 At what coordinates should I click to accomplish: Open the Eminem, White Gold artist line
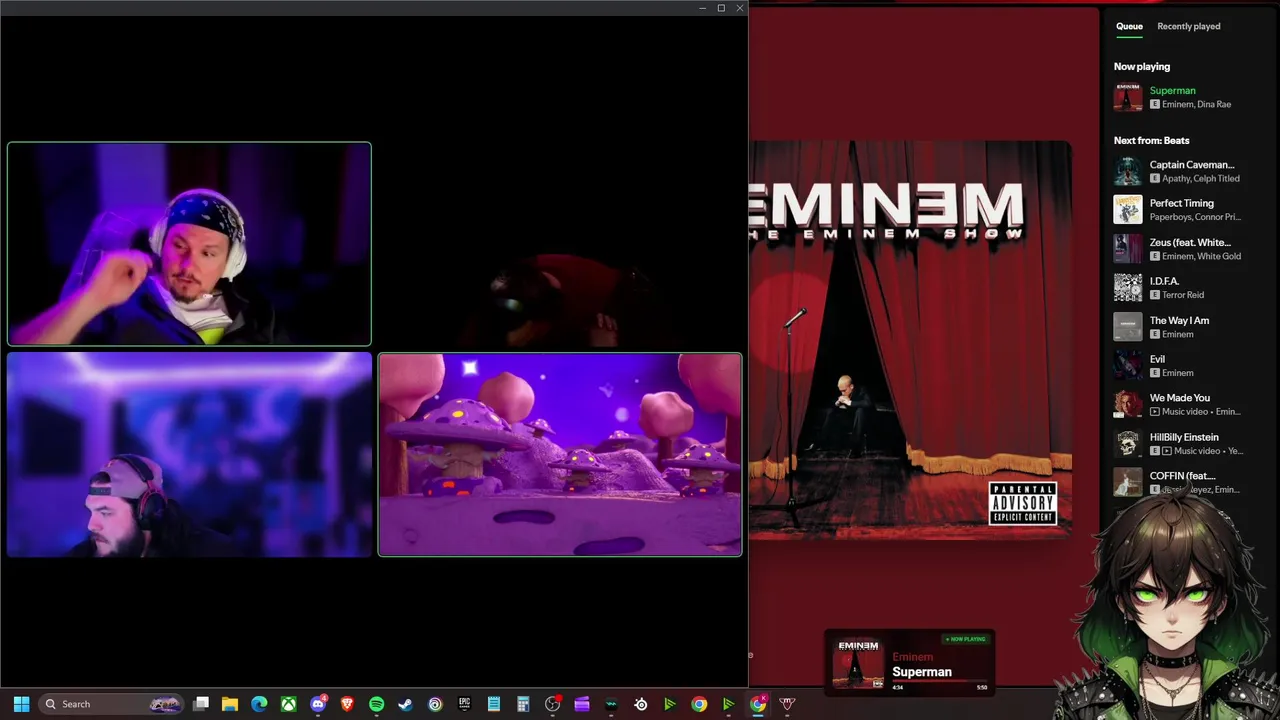(x=1201, y=256)
